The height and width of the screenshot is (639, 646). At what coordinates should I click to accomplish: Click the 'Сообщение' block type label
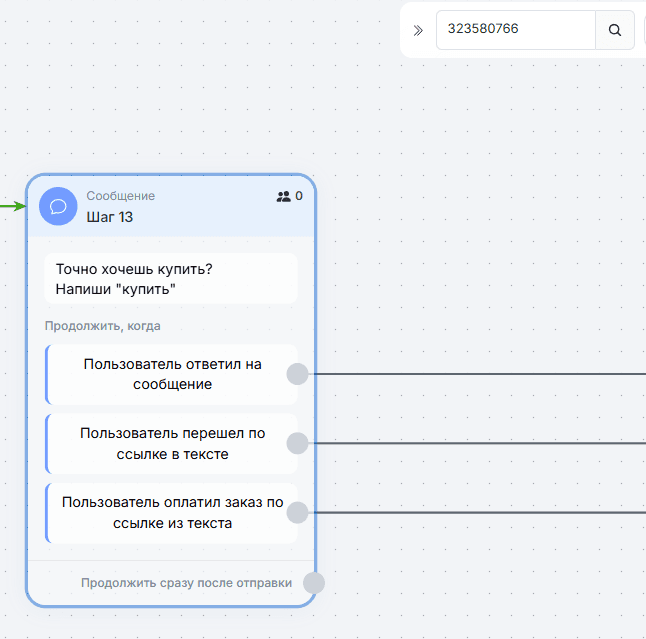(121, 196)
